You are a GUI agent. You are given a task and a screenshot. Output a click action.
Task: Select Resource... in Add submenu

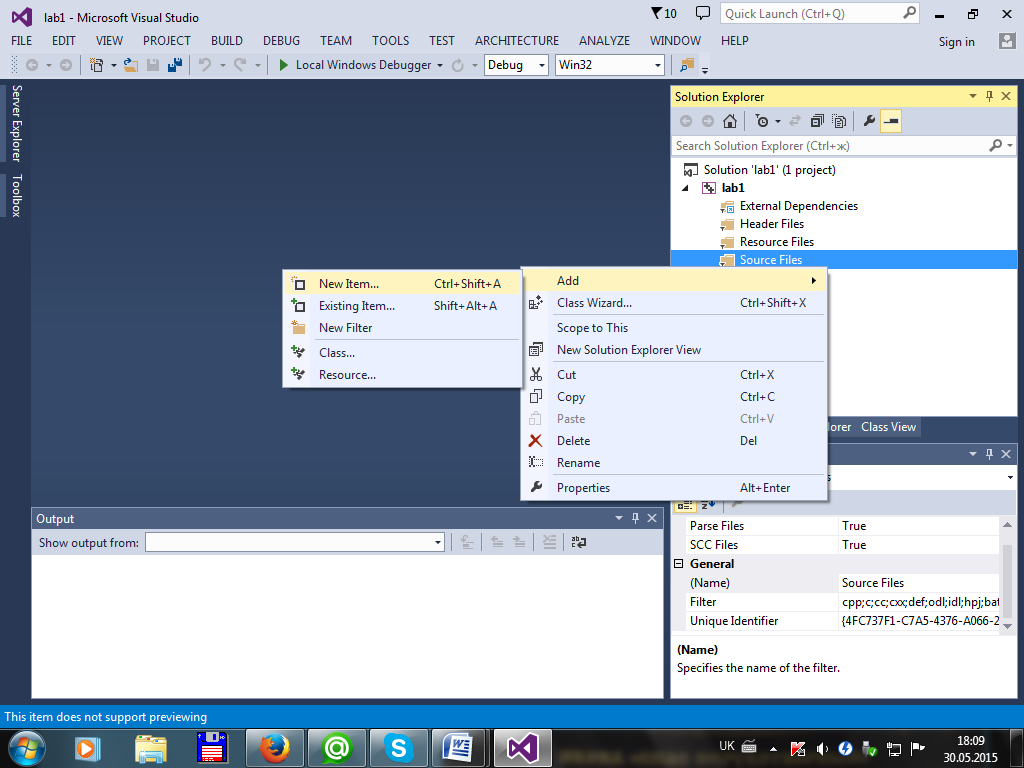coord(402,375)
